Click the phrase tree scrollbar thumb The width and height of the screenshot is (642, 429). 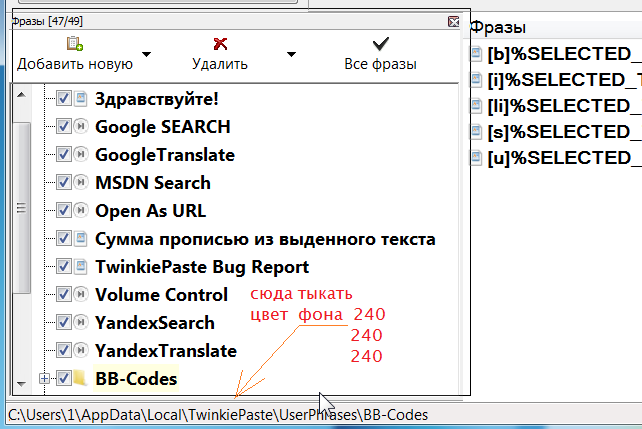22,208
